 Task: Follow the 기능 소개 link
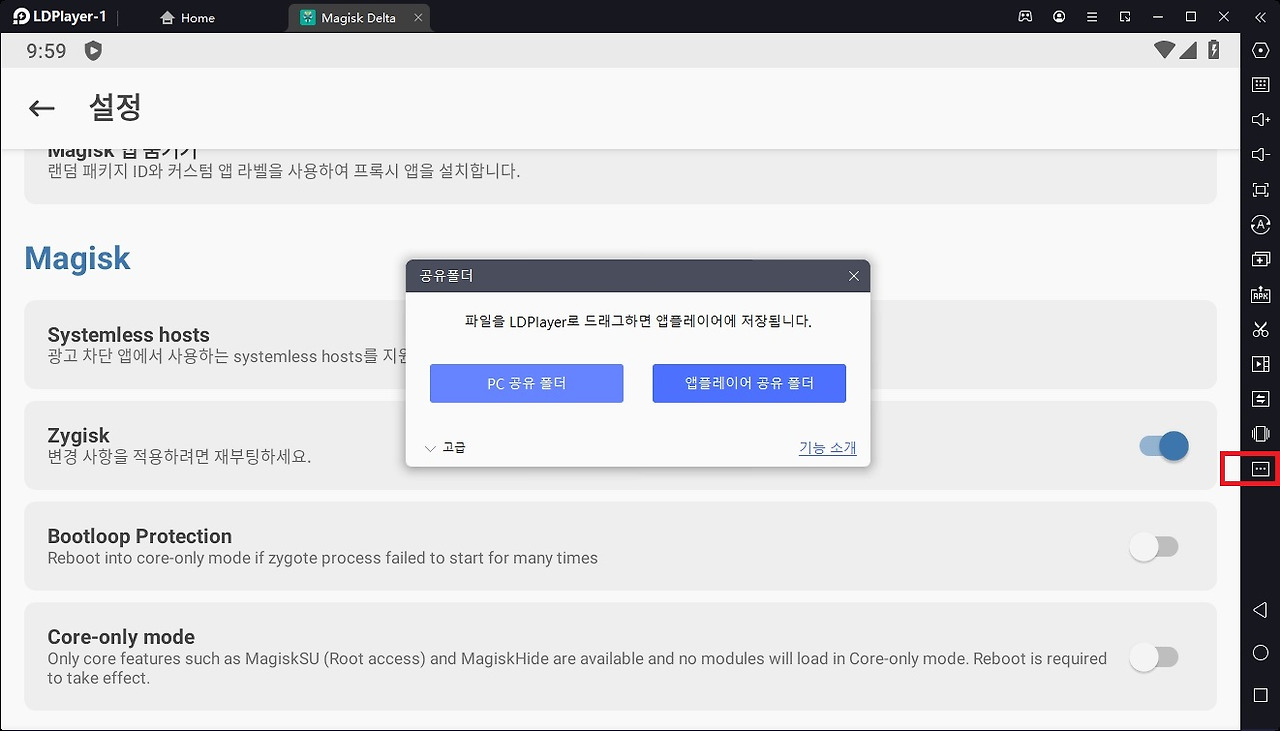pos(827,447)
